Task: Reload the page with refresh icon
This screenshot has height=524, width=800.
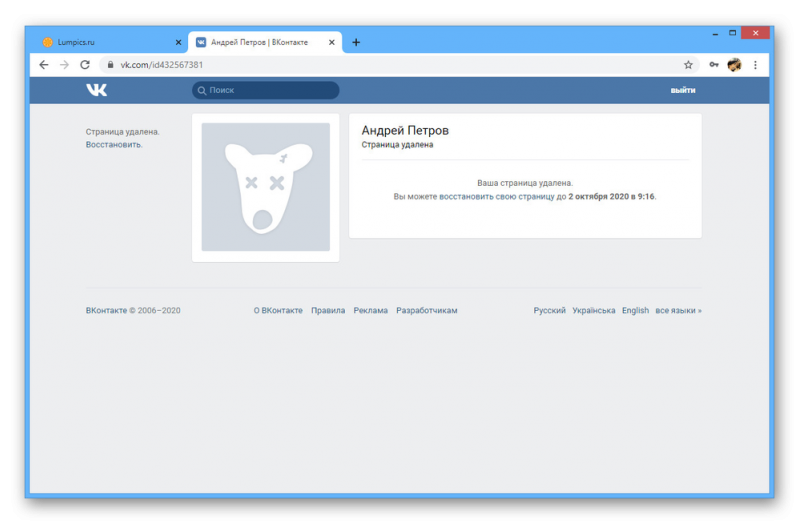Action: (x=85, y=65)
